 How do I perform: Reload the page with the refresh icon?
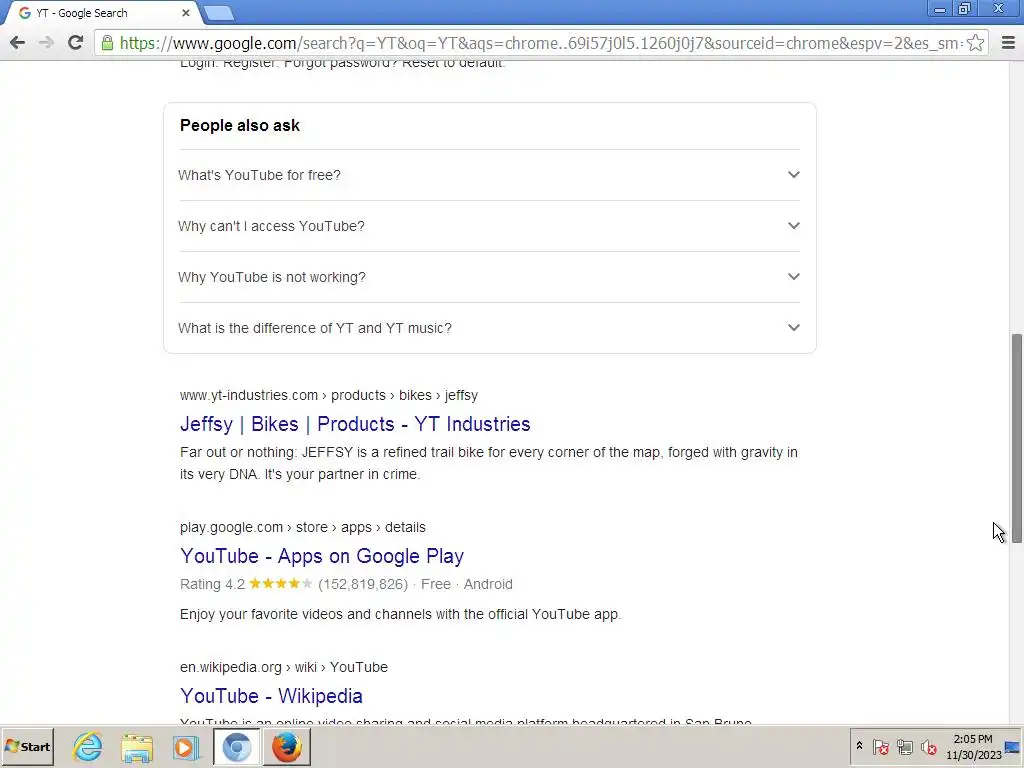75,43
